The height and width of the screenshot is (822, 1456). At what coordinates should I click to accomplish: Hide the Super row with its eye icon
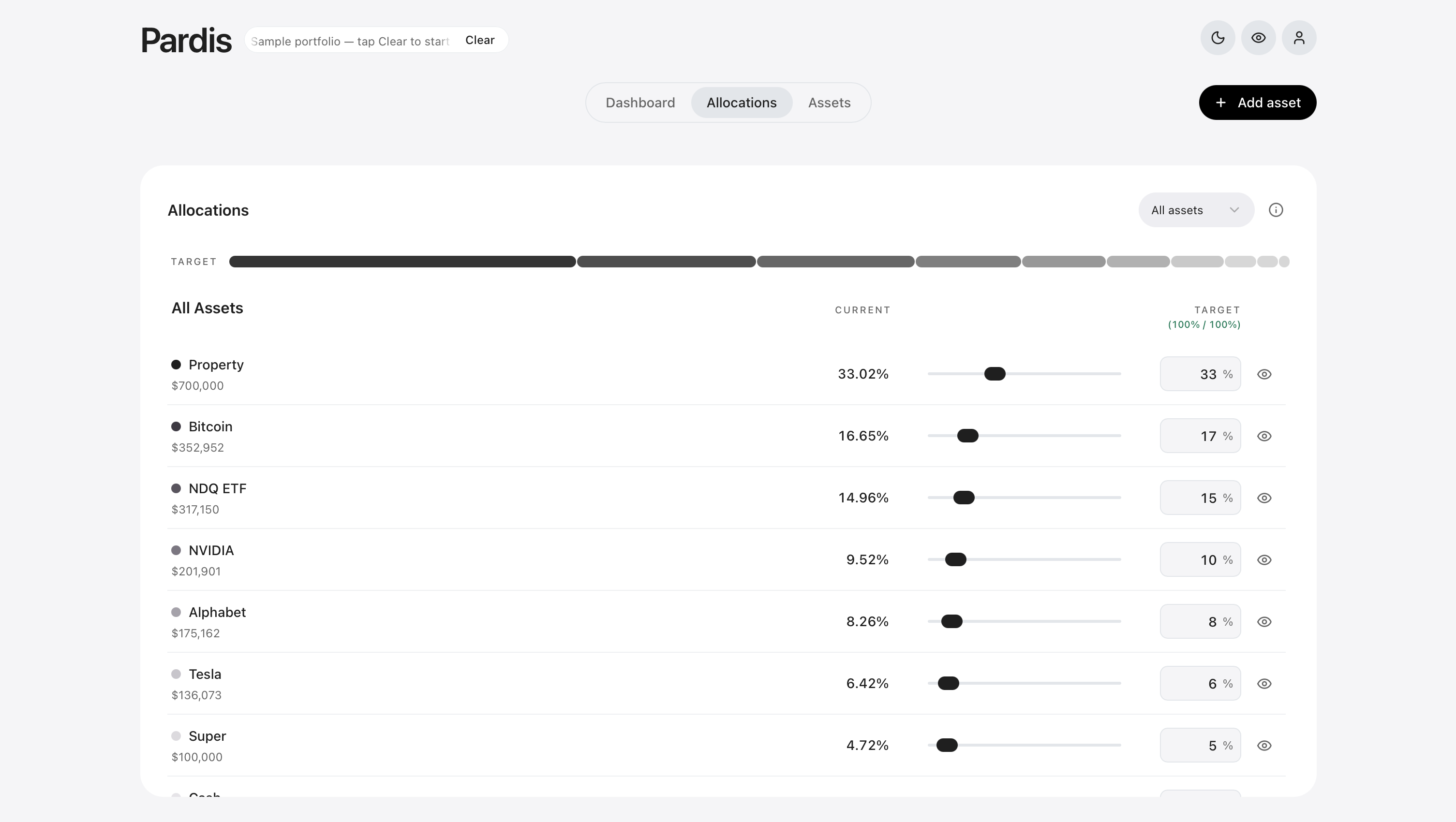tap(1264, 745)
